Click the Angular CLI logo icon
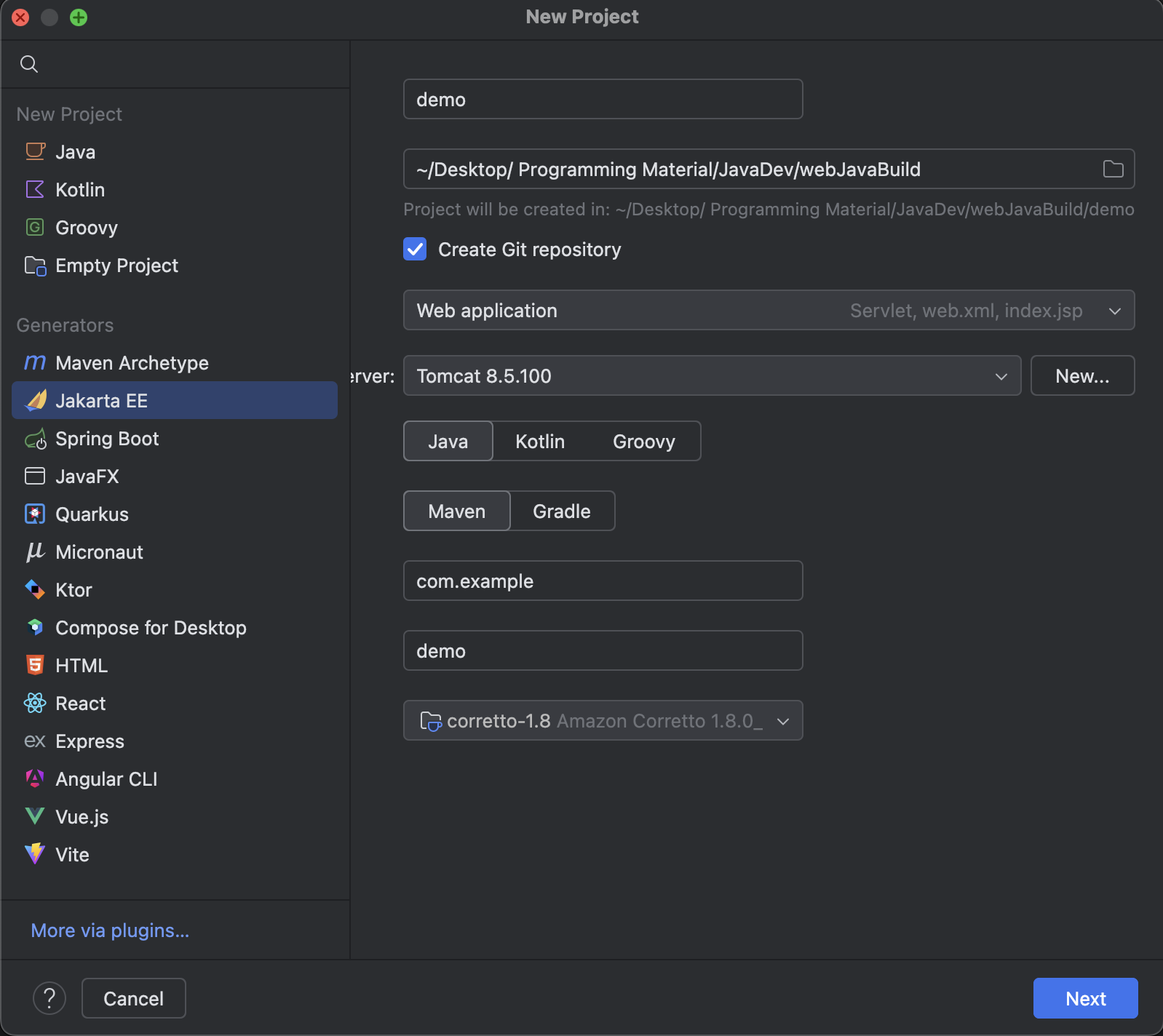1163x1036 pixels. pyautogui.click(x=35, y=778)
